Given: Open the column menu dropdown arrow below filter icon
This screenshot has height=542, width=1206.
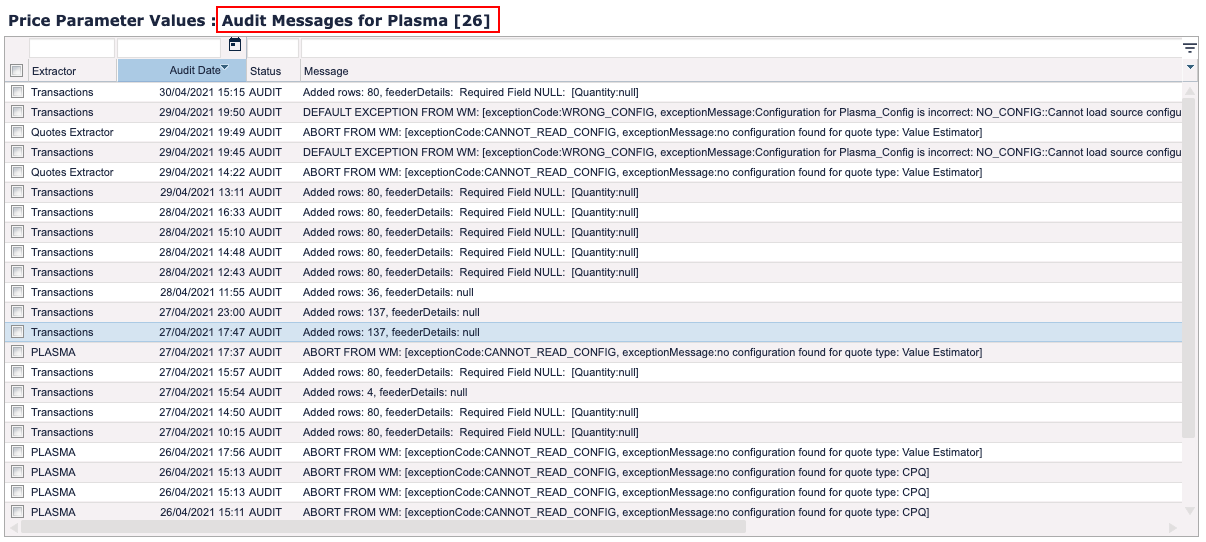Looking at the screenshot, I should click(x=1190, y=67).
